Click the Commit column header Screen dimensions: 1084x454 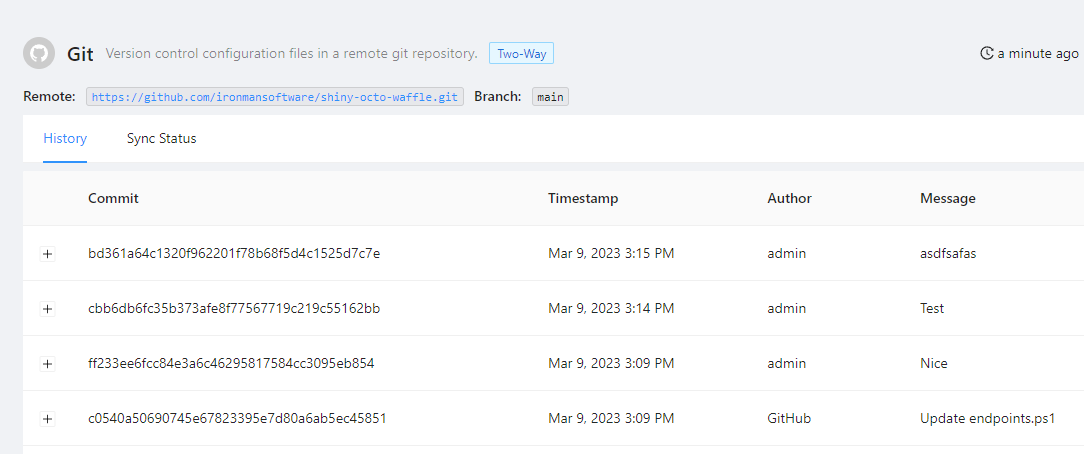[x=113, y=198]
